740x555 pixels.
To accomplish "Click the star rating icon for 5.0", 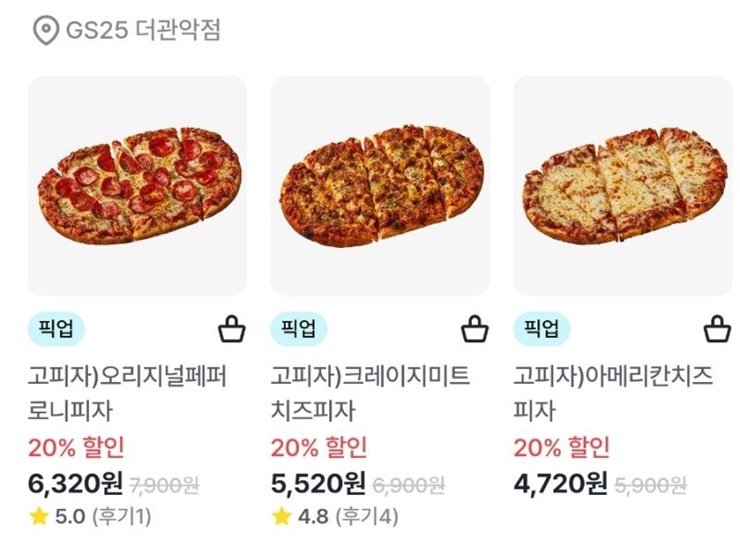I will tap(39, 517).
